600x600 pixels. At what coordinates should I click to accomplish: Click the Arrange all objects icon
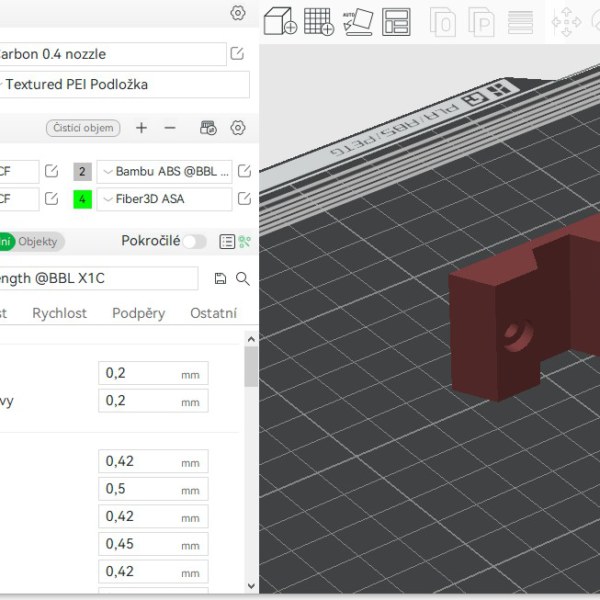(x=396, y=20)
